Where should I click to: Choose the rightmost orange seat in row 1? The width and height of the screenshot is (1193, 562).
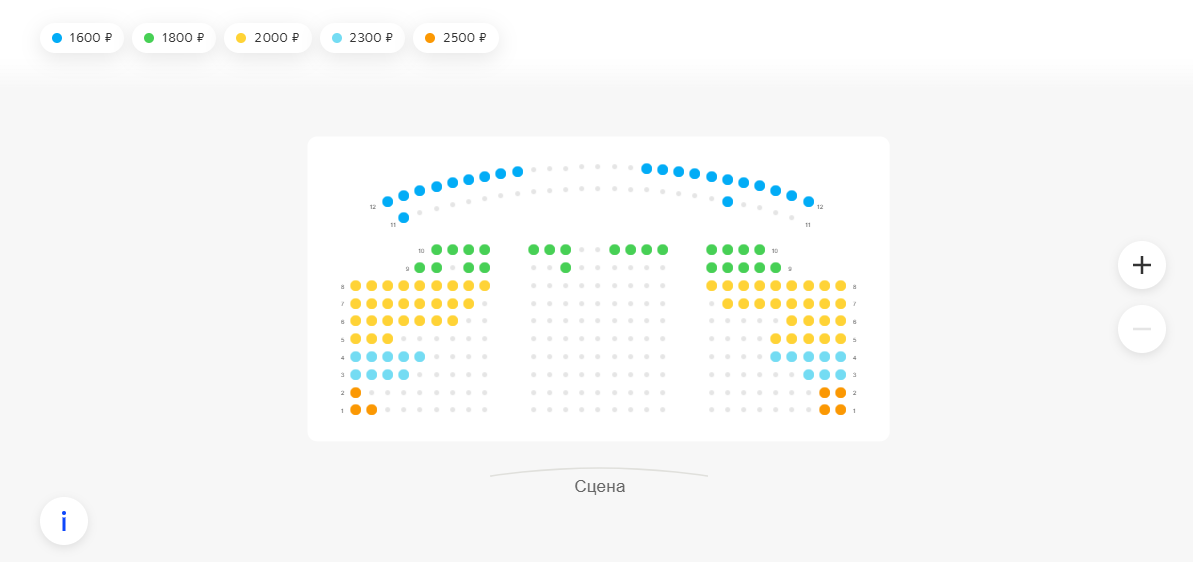[841, 410]
